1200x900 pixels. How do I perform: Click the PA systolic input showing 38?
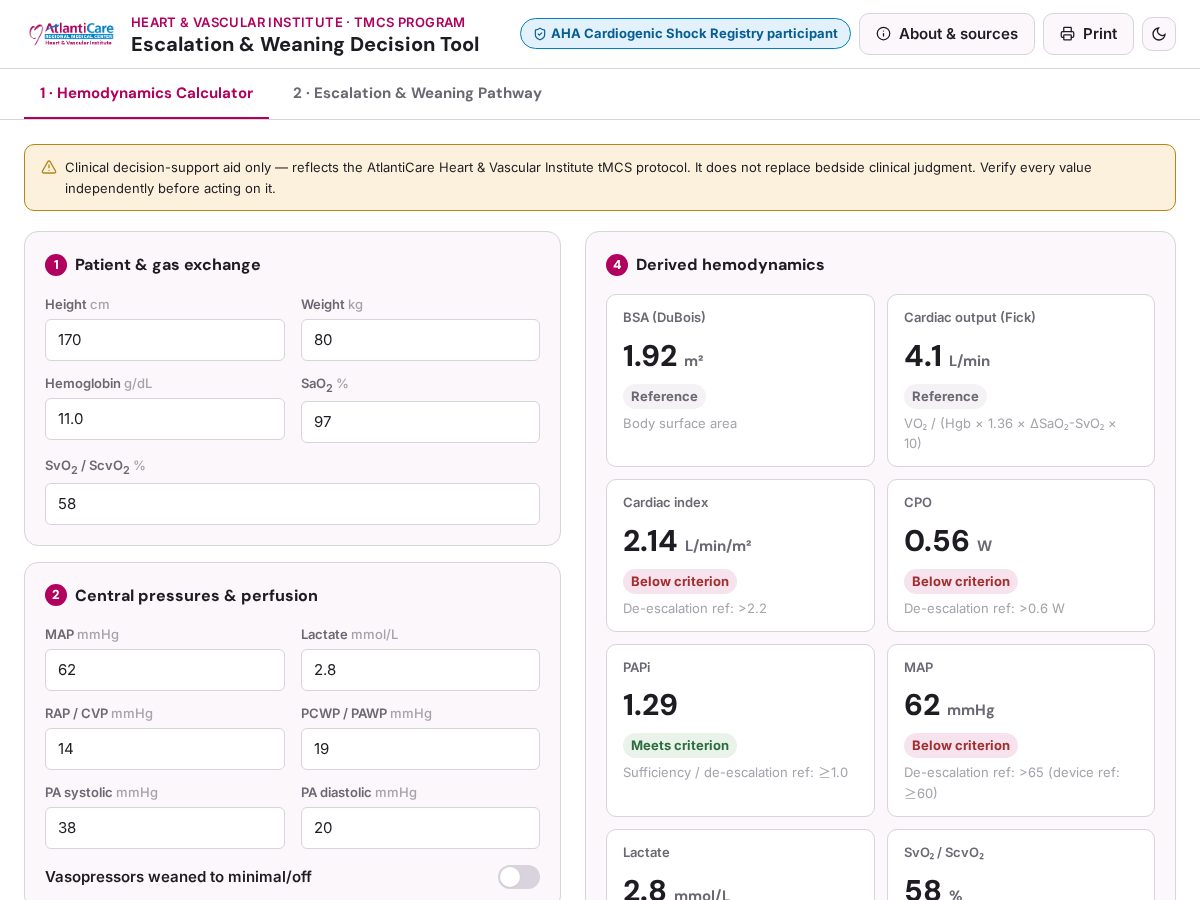pos(165,828)
